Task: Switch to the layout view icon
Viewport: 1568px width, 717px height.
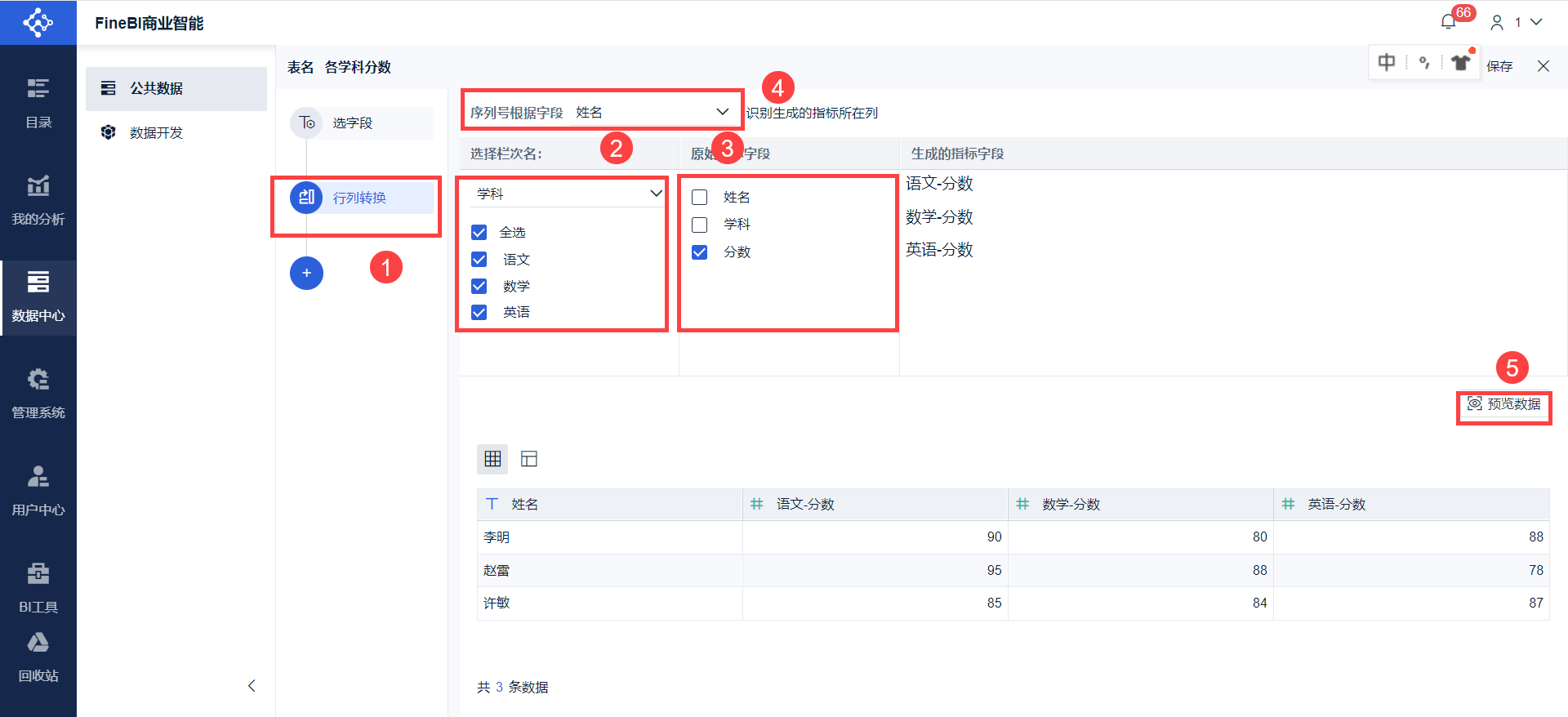Action: [529, 459]
